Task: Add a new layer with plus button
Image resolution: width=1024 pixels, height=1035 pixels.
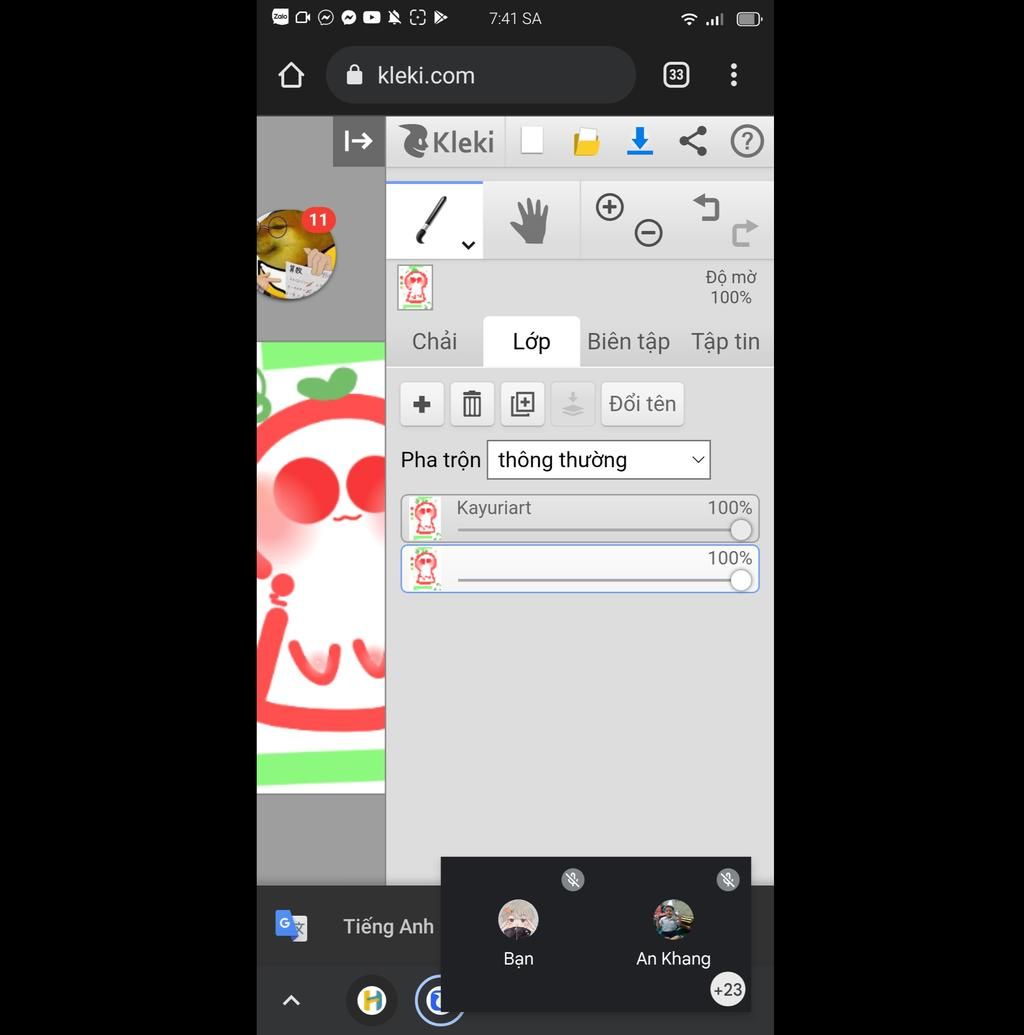Action: coord(422,404)
